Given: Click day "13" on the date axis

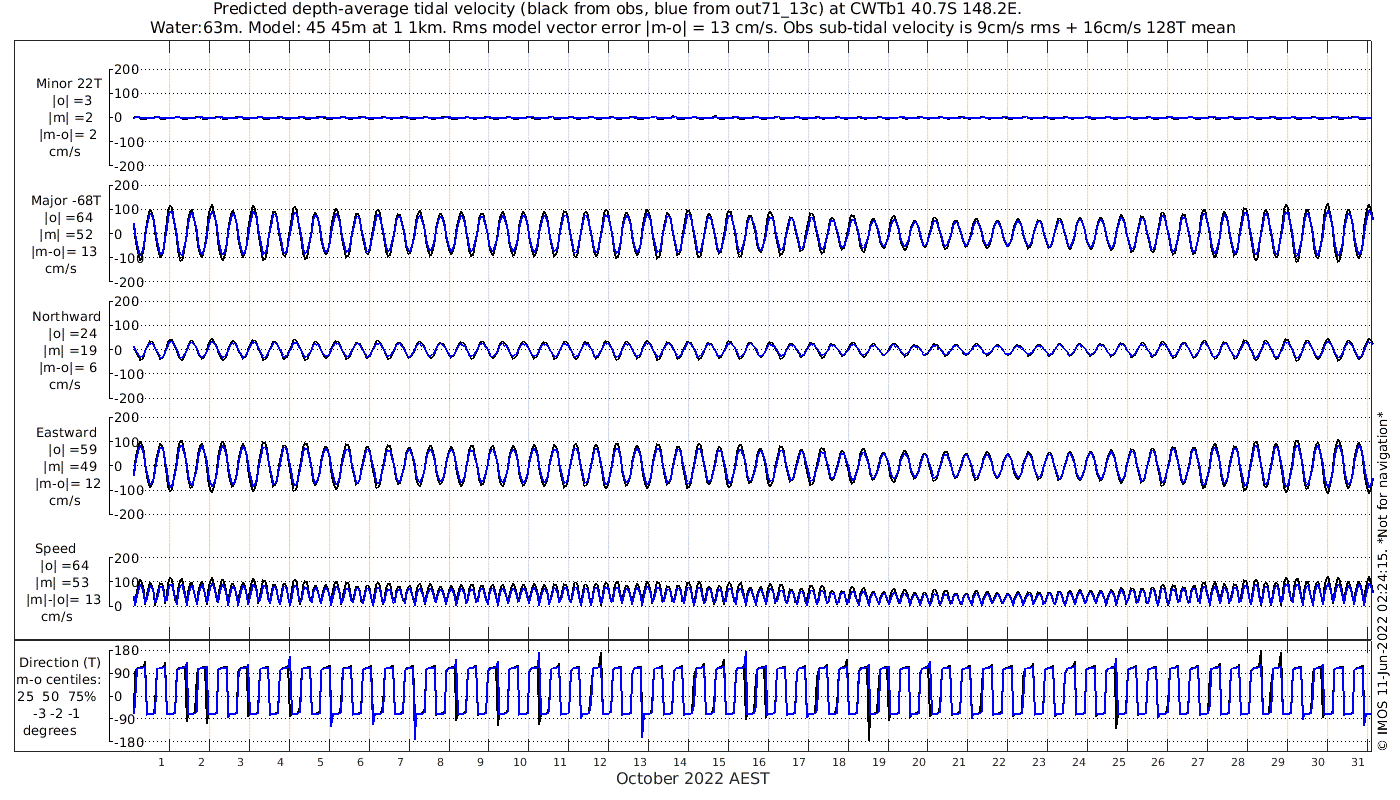Looking at the screenshot, I should (639, 762).
